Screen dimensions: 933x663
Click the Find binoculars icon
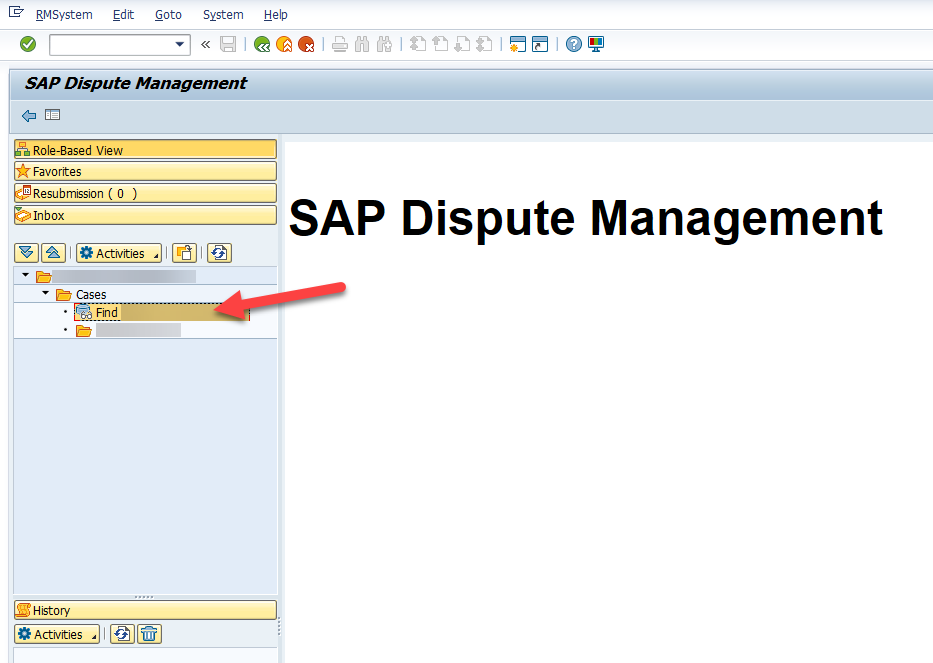click(362, 44)
